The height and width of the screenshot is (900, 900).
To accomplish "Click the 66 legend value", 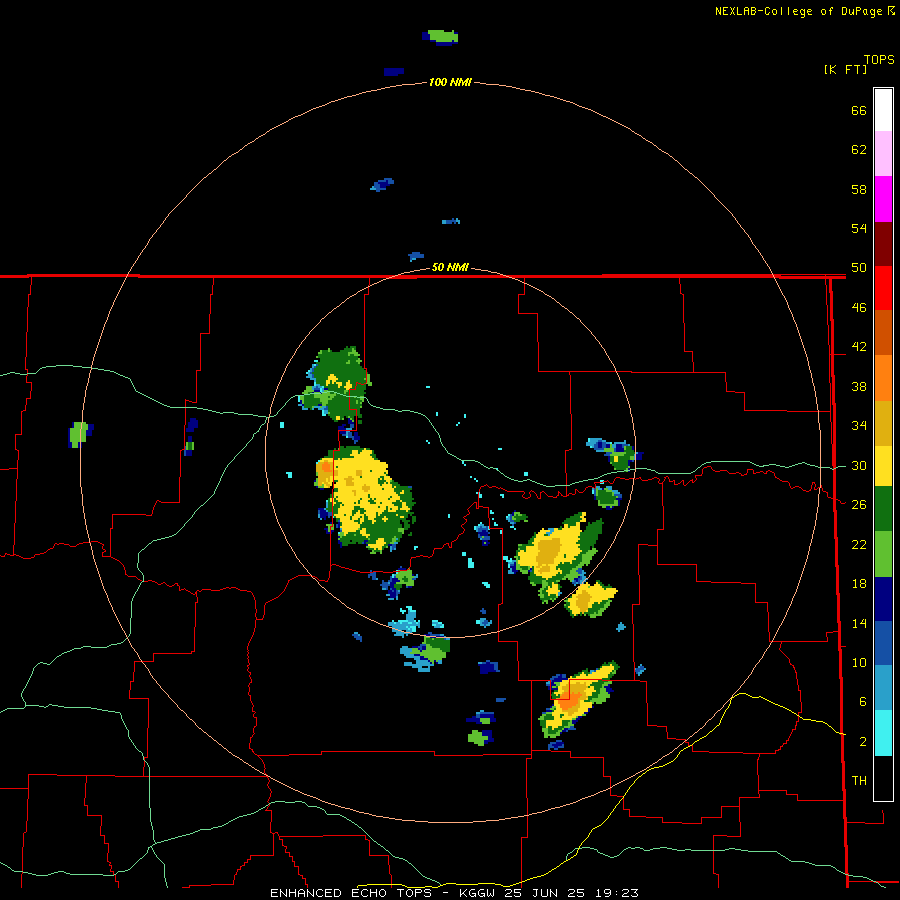I will (859, 110).
